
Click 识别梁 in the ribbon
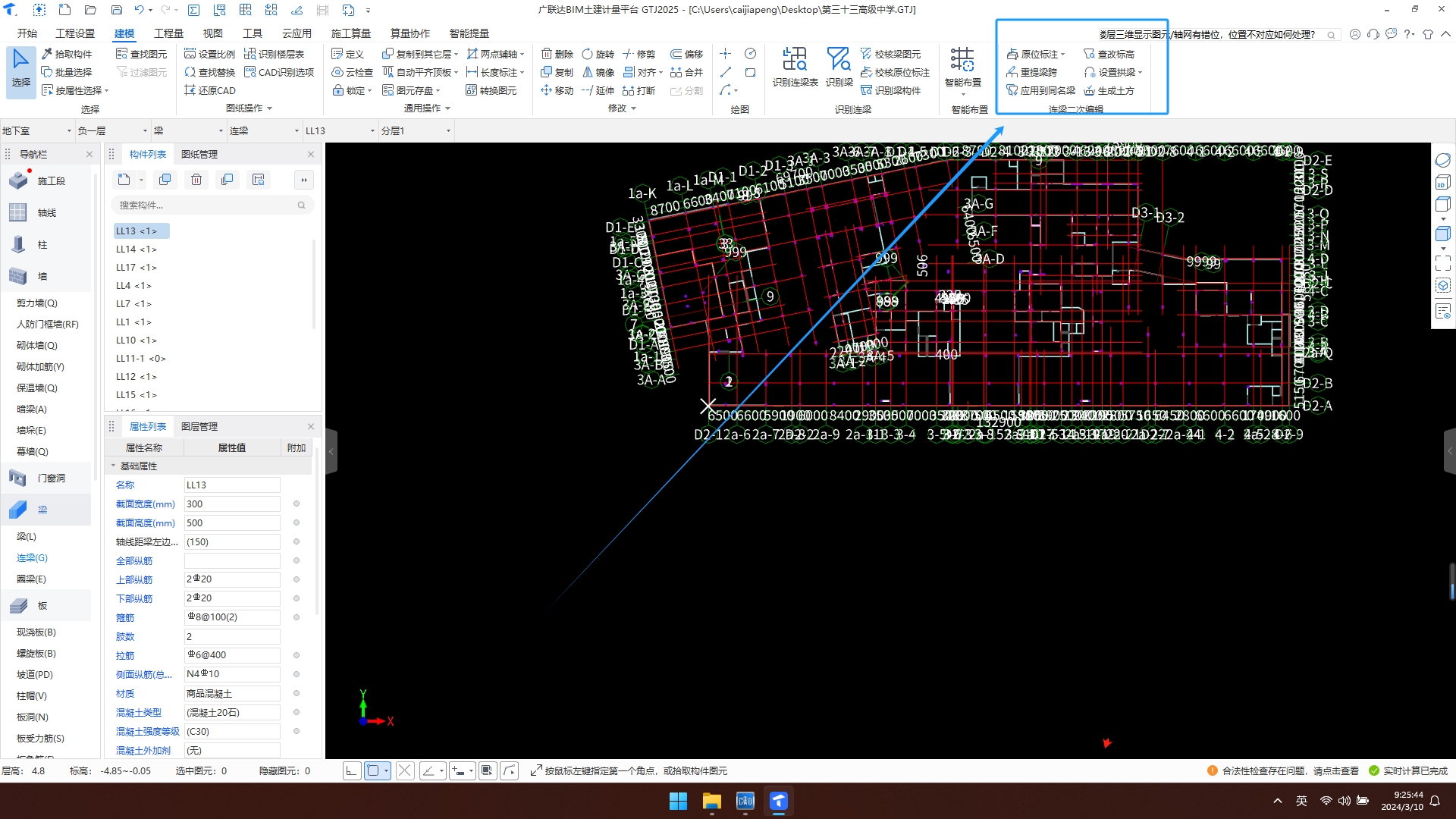pyautogui.click(x=839, y=67)
